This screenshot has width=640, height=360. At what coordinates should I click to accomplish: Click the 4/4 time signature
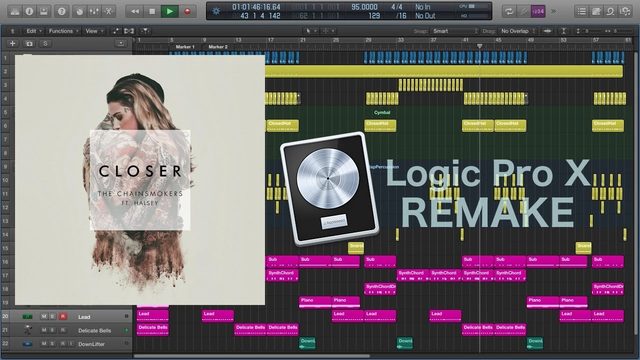(397, 7)
